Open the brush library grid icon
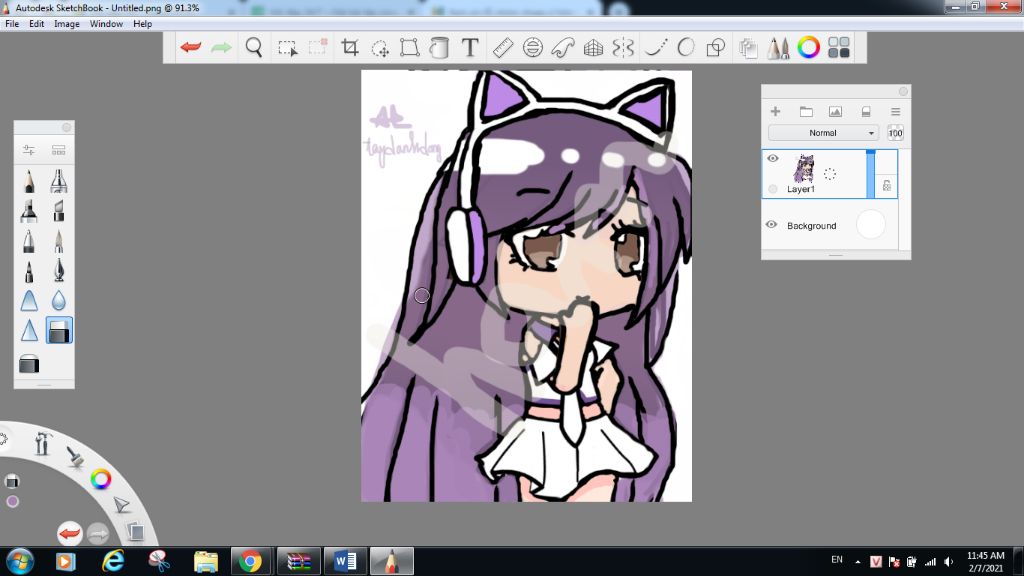Image resolution: width=1024 pixels, height=576 pixels. click(59, 150)
